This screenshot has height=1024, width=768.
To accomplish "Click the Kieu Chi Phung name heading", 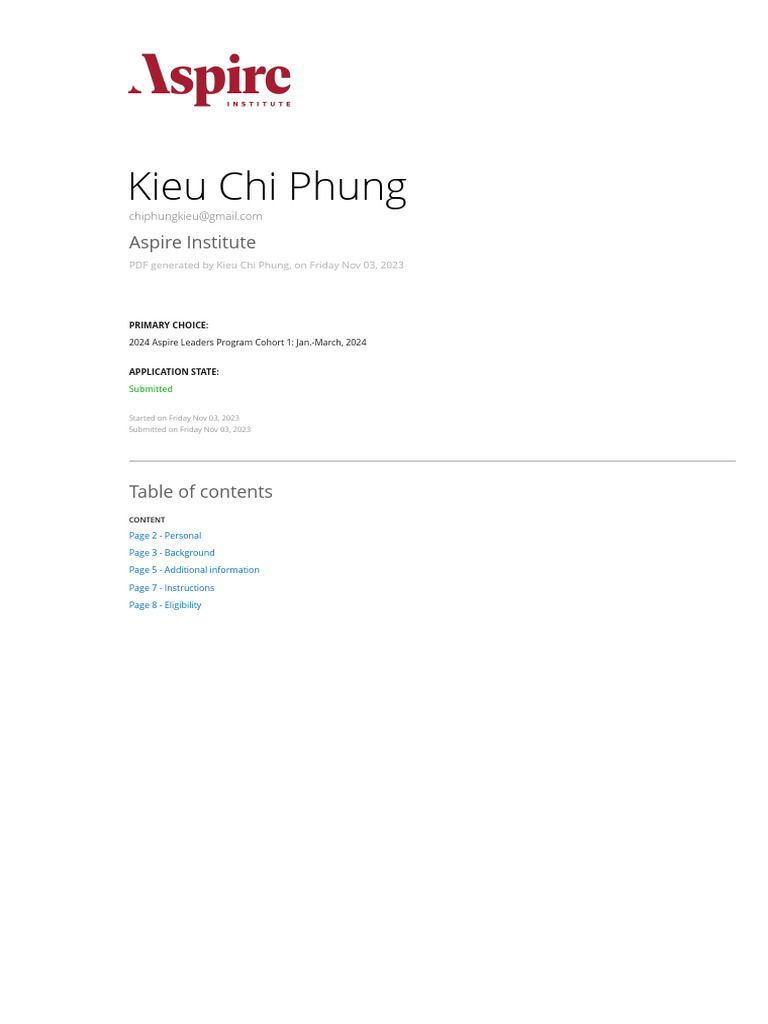I will (267, 187).
